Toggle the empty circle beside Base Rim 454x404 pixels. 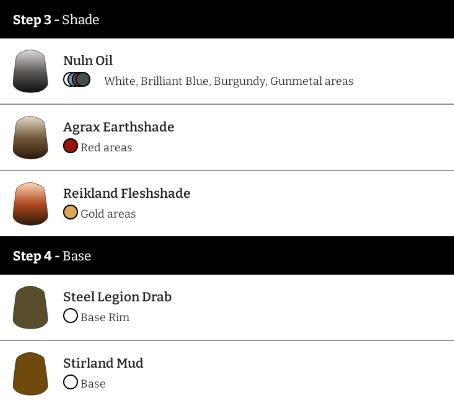point(70,316)
